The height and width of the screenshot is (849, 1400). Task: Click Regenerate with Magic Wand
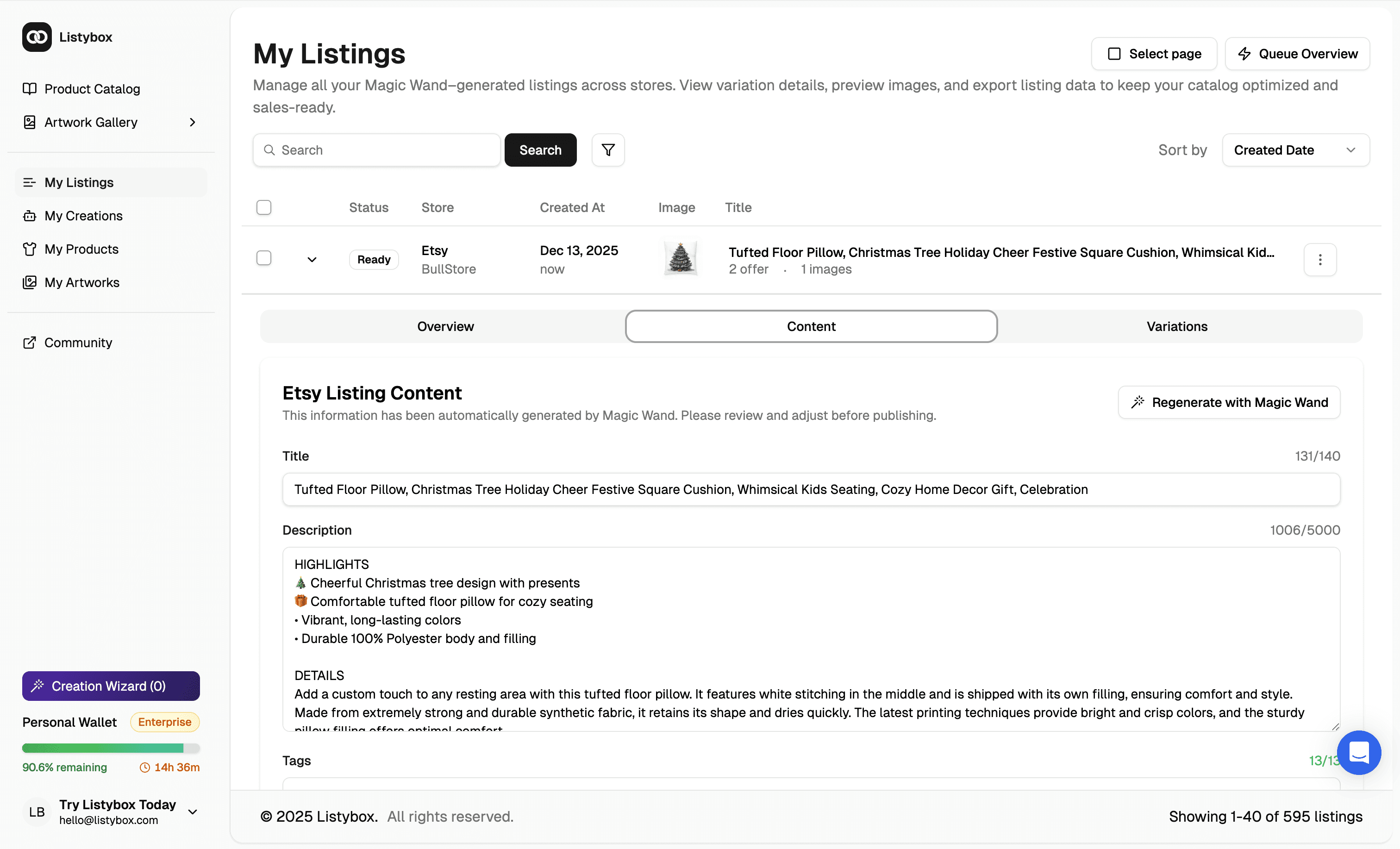tap(1228, 402)
